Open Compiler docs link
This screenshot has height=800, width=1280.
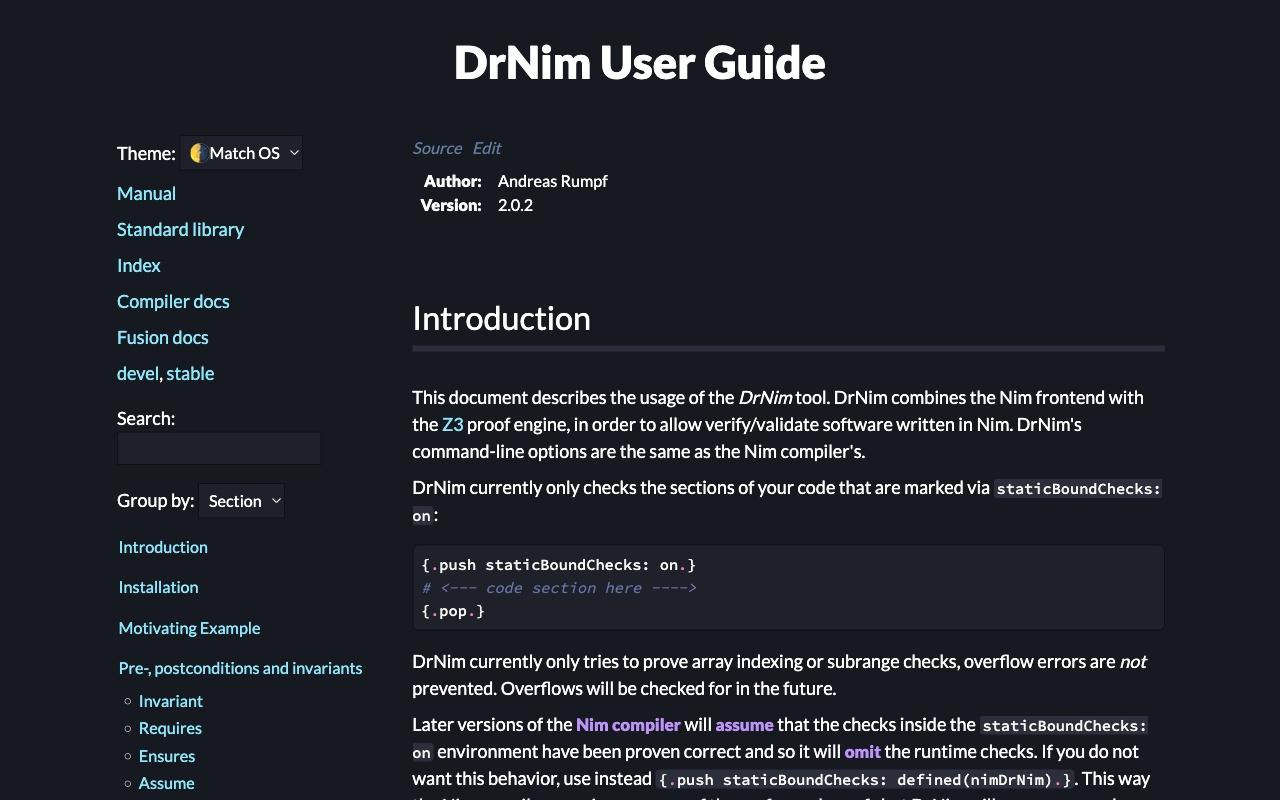point(173,301)
